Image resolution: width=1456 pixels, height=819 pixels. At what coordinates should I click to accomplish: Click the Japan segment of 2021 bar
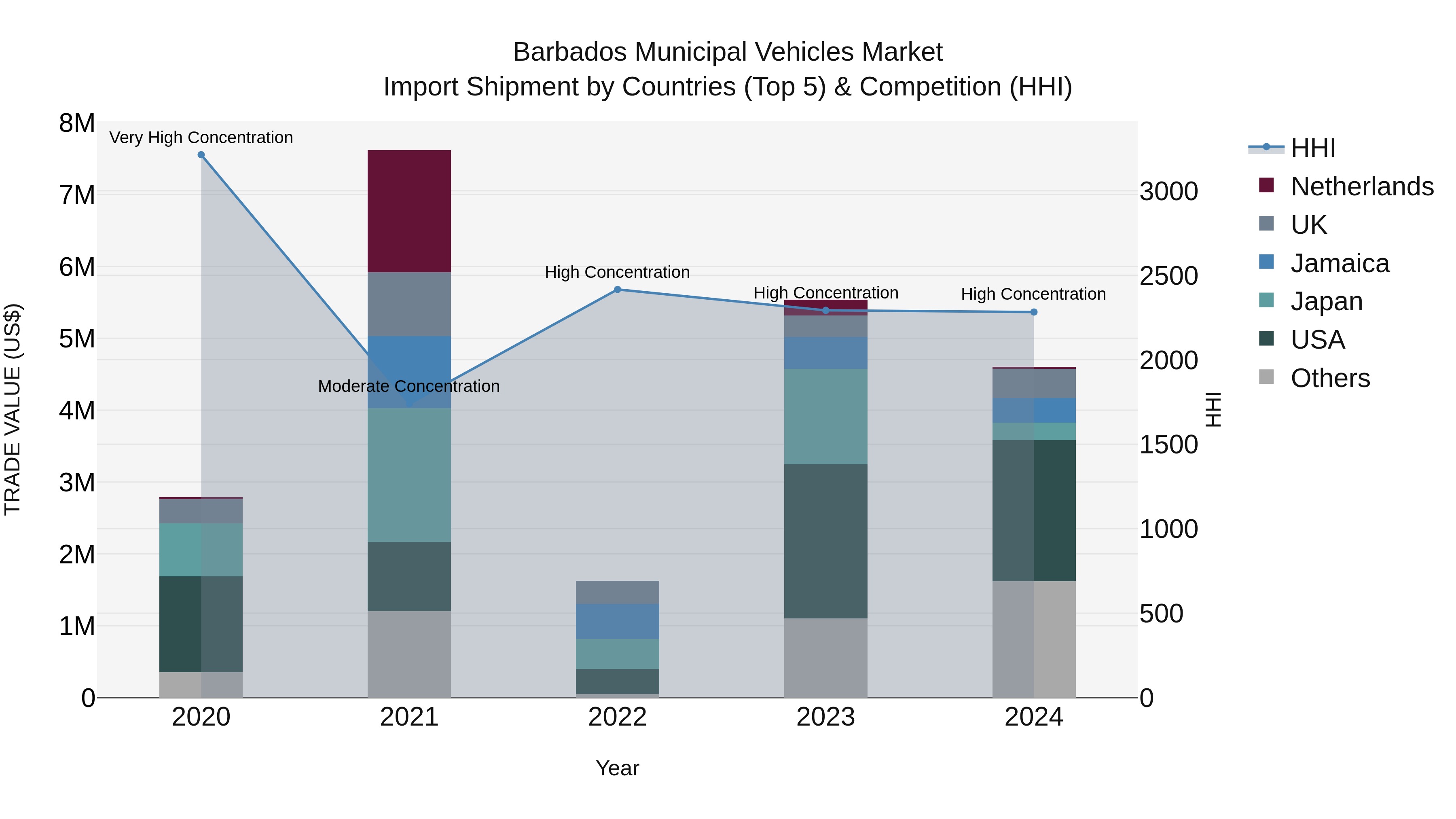[409, 475]
